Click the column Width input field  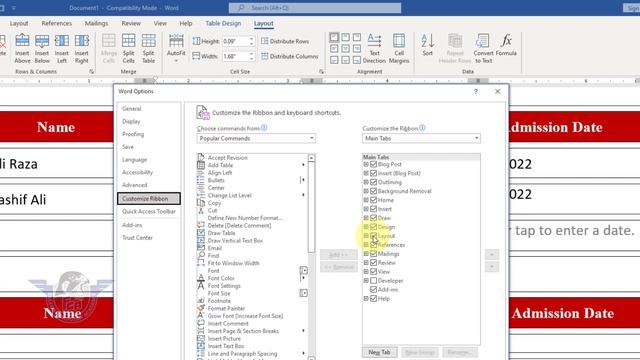pos(235,56)
